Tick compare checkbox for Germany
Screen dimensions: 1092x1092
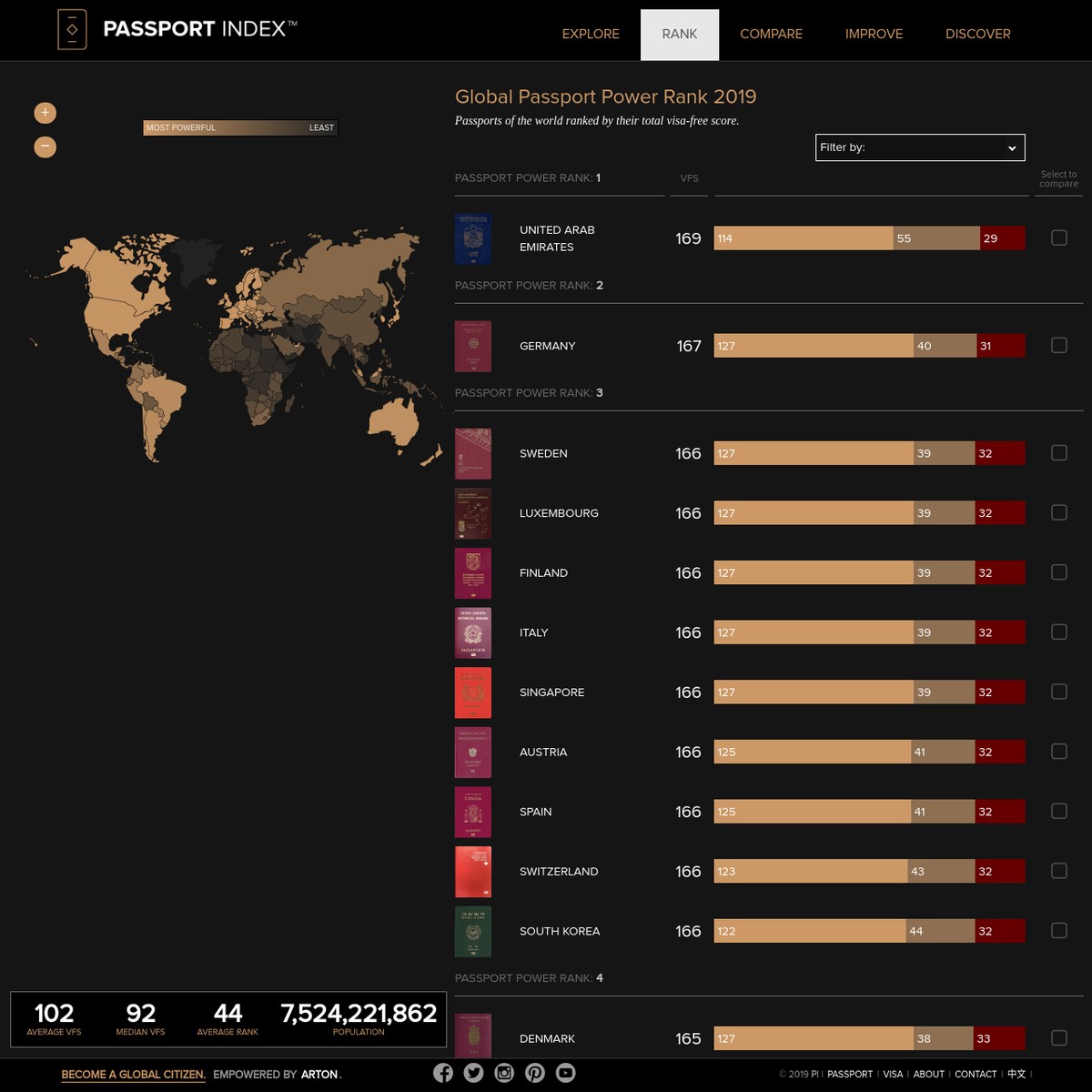pos(1059,345)
